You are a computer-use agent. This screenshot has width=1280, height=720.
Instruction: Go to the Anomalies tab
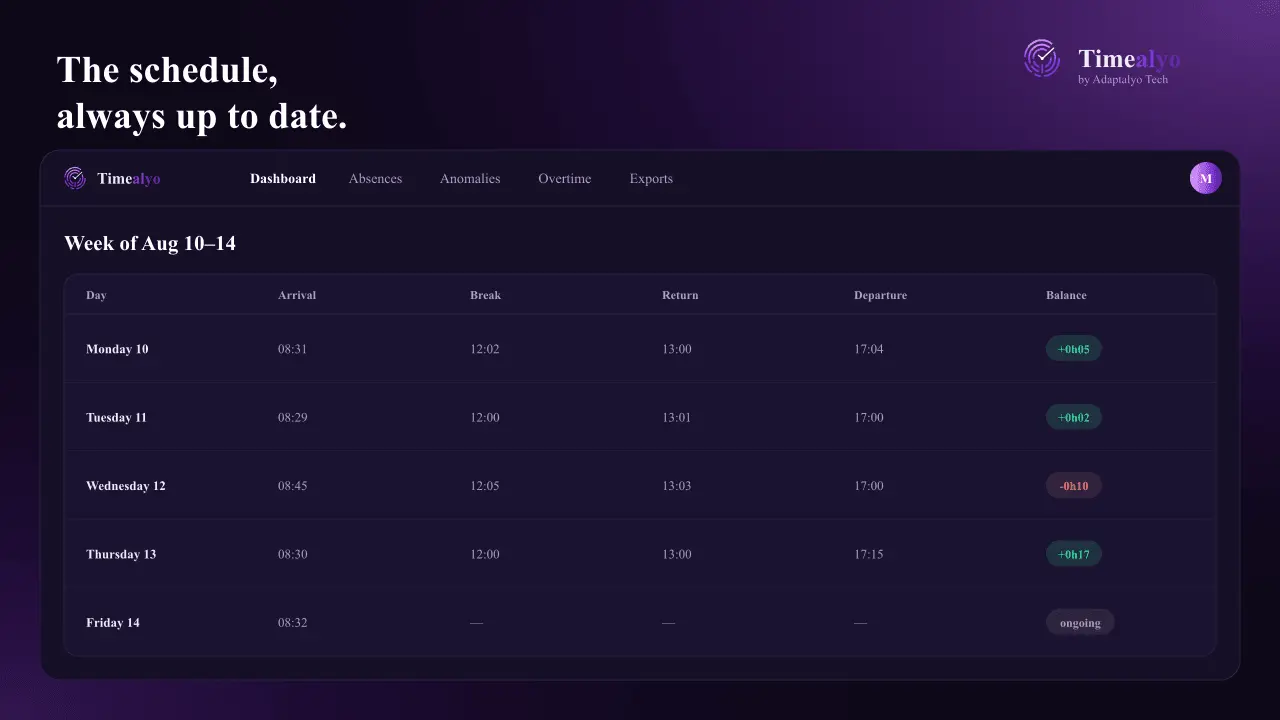tap(470, 179)
